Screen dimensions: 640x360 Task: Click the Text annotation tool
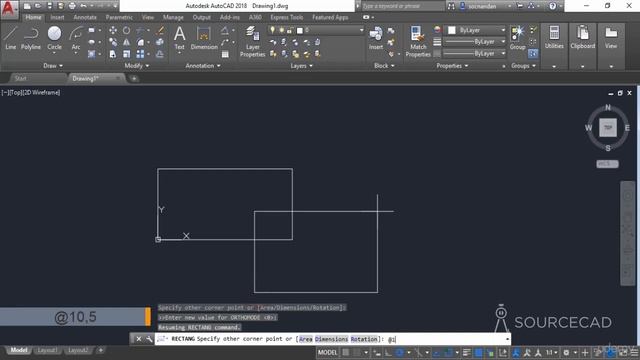click(x=180, y=38)
